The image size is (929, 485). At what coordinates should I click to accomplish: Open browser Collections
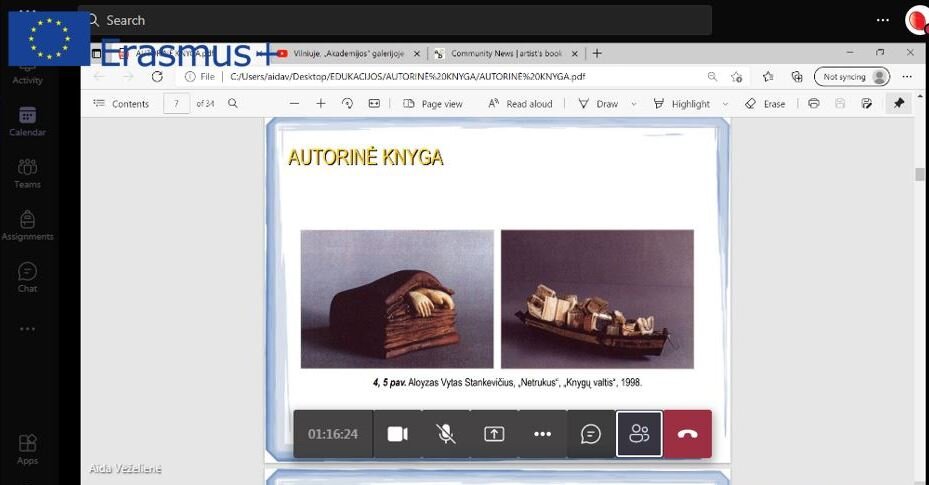coord(797,76)
